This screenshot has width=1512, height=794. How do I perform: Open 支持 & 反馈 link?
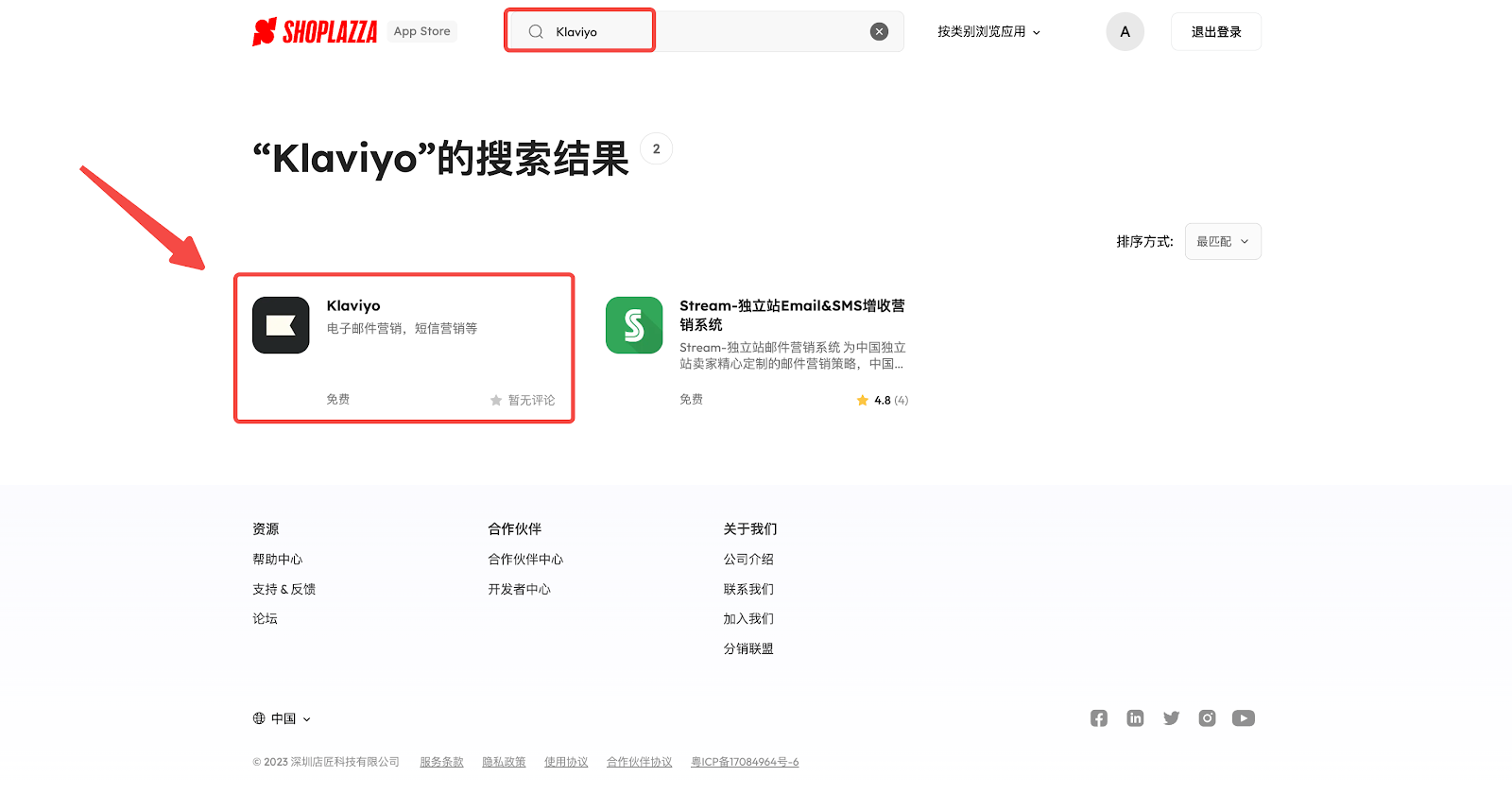click(x=284, y=589)
